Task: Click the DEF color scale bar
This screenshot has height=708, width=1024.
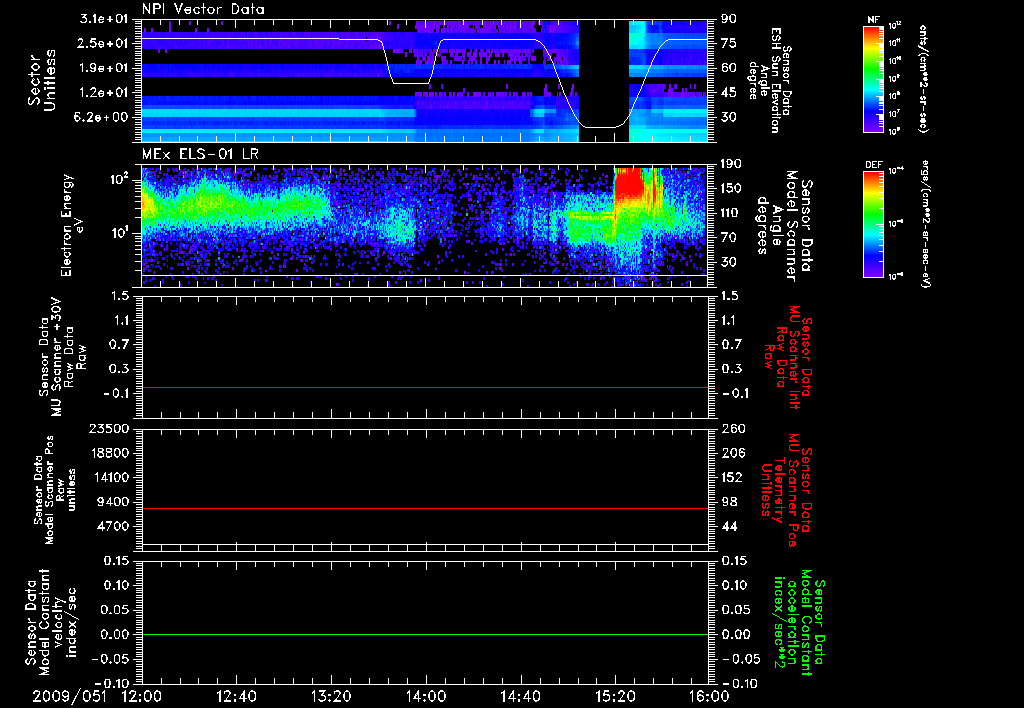Action: pyautogui.click(x=873, y=224)
